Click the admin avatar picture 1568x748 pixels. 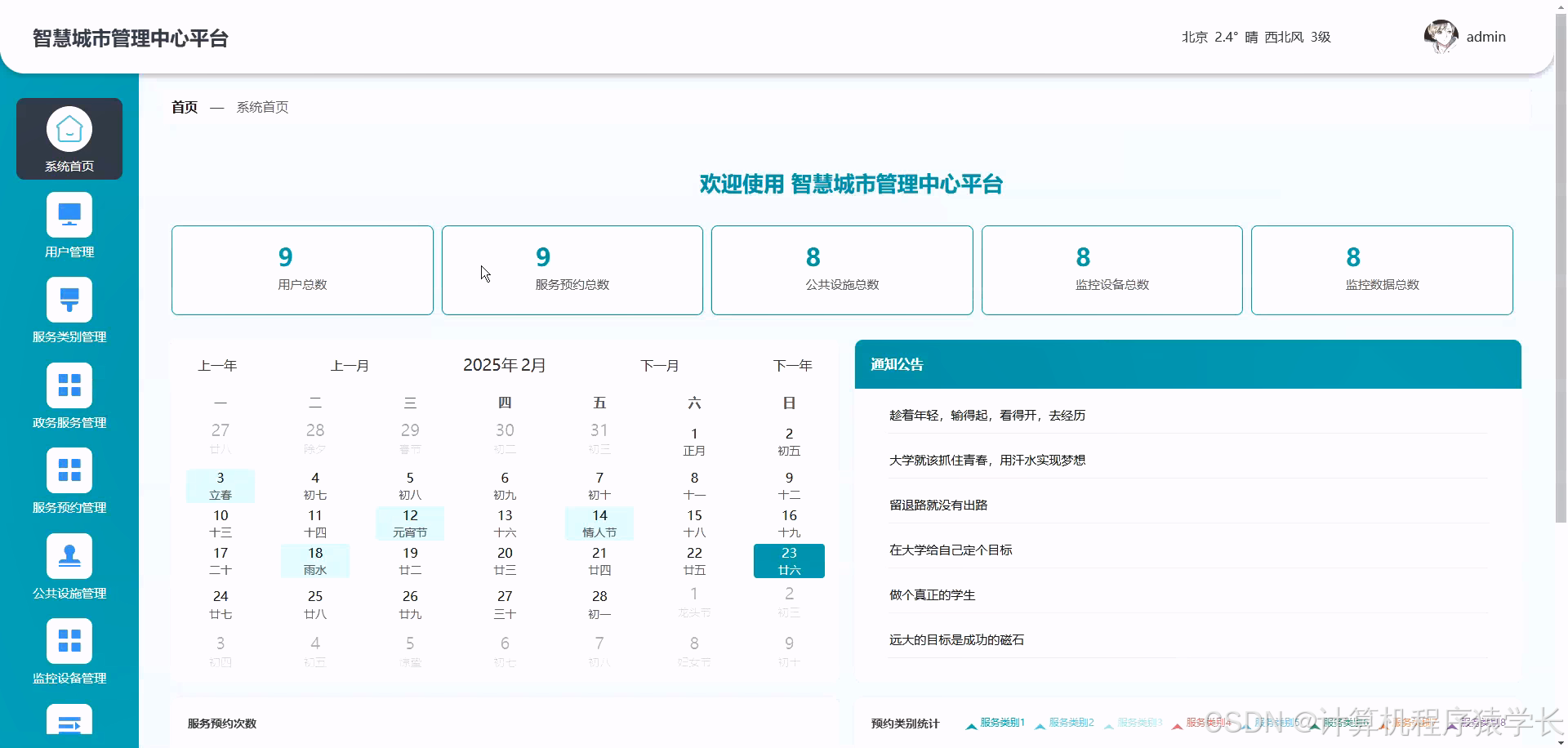coord(1440,36)
